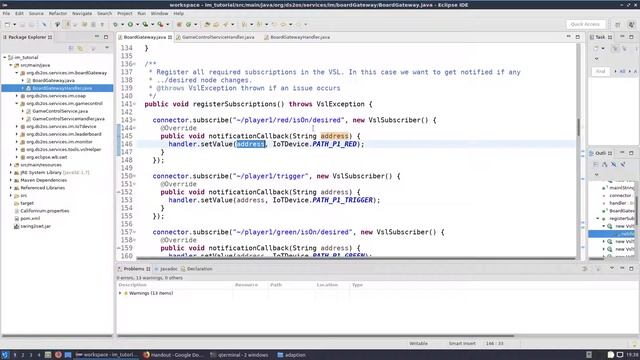640x360 pixels.
Task: Click the Quick Access field
Action: point(585,24)
